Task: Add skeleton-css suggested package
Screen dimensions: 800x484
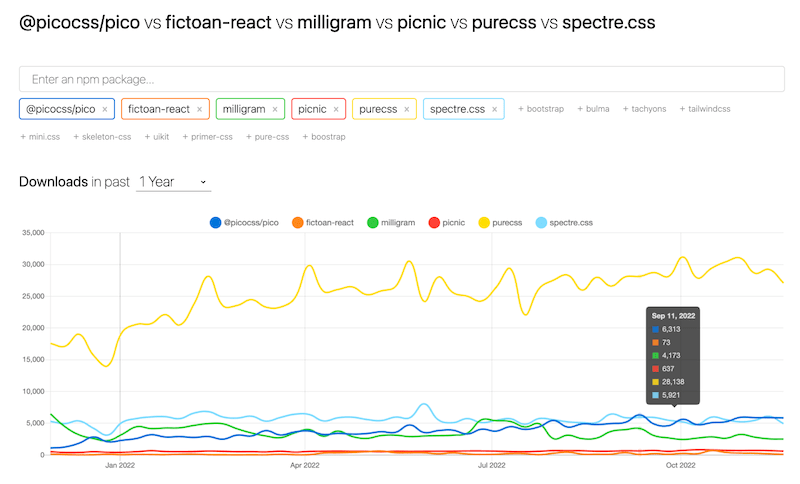Action: point(102,137)
